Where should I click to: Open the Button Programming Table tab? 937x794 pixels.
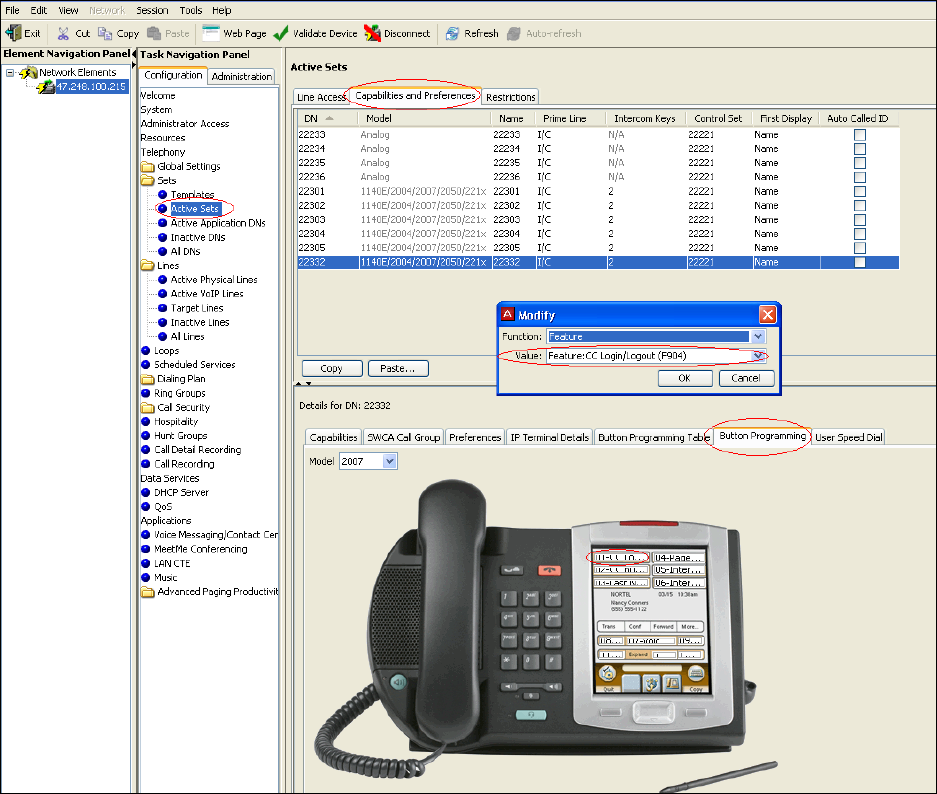653,437
